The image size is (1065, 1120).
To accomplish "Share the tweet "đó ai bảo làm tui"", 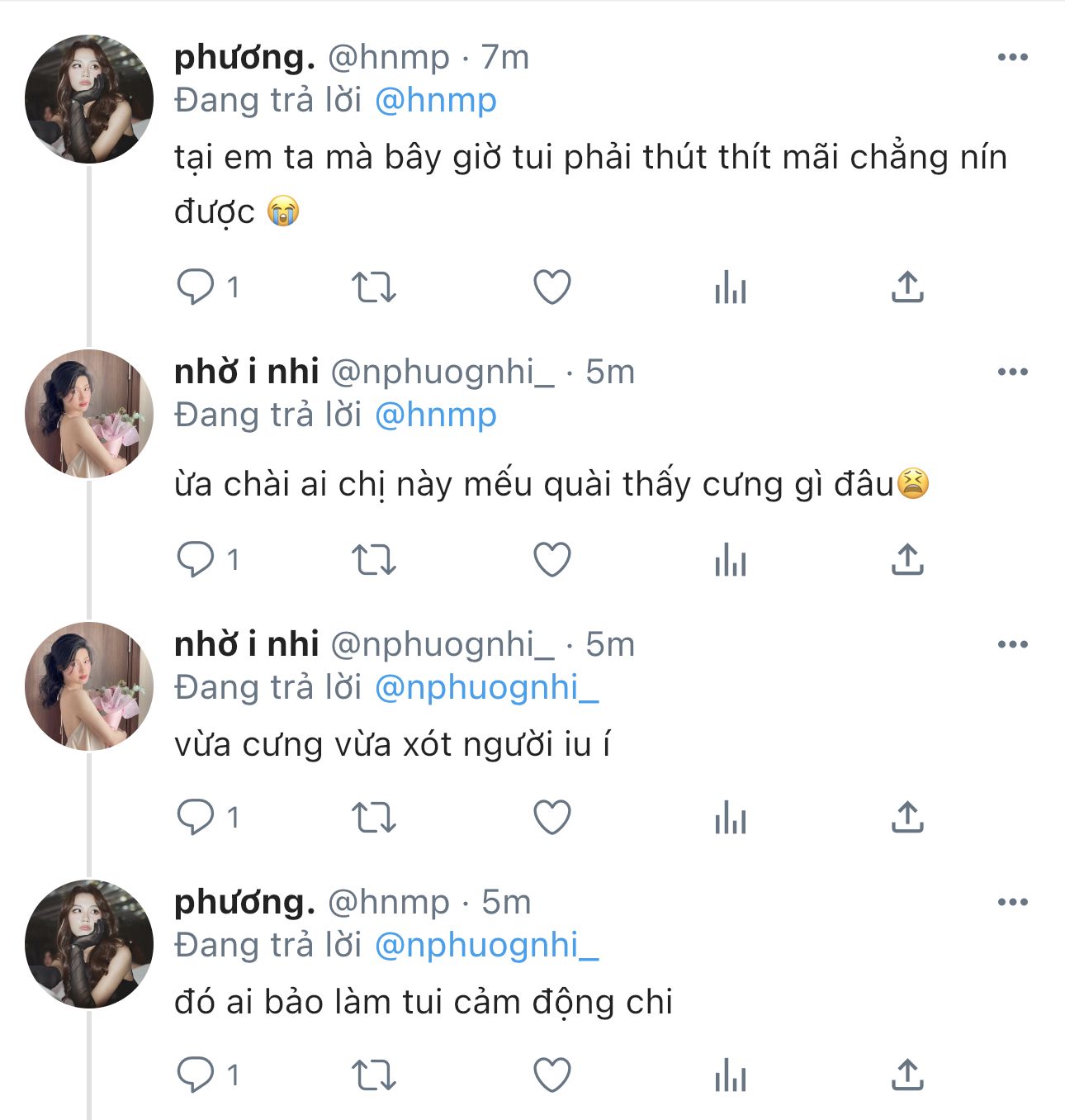I will point(907,1075).
